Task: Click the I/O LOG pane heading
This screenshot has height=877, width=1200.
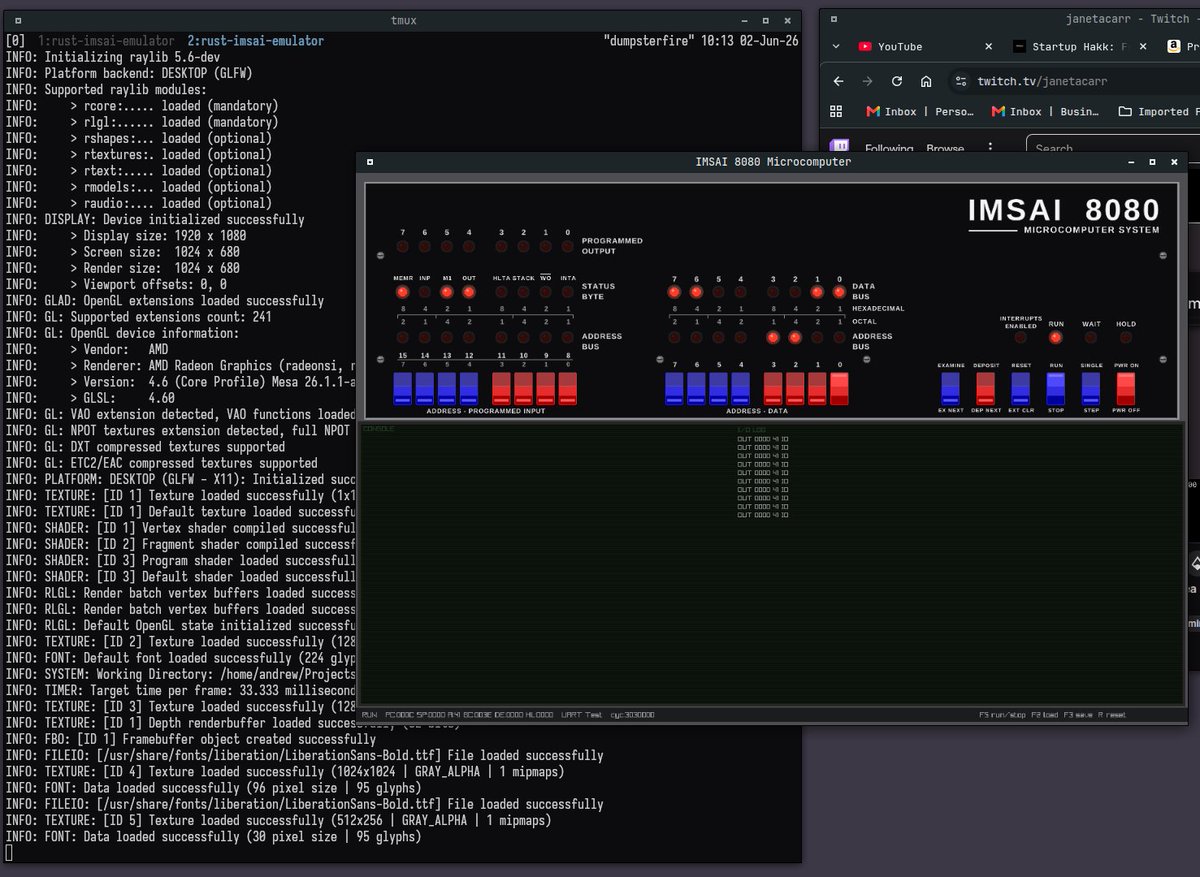Action: (x=750, y=429)
